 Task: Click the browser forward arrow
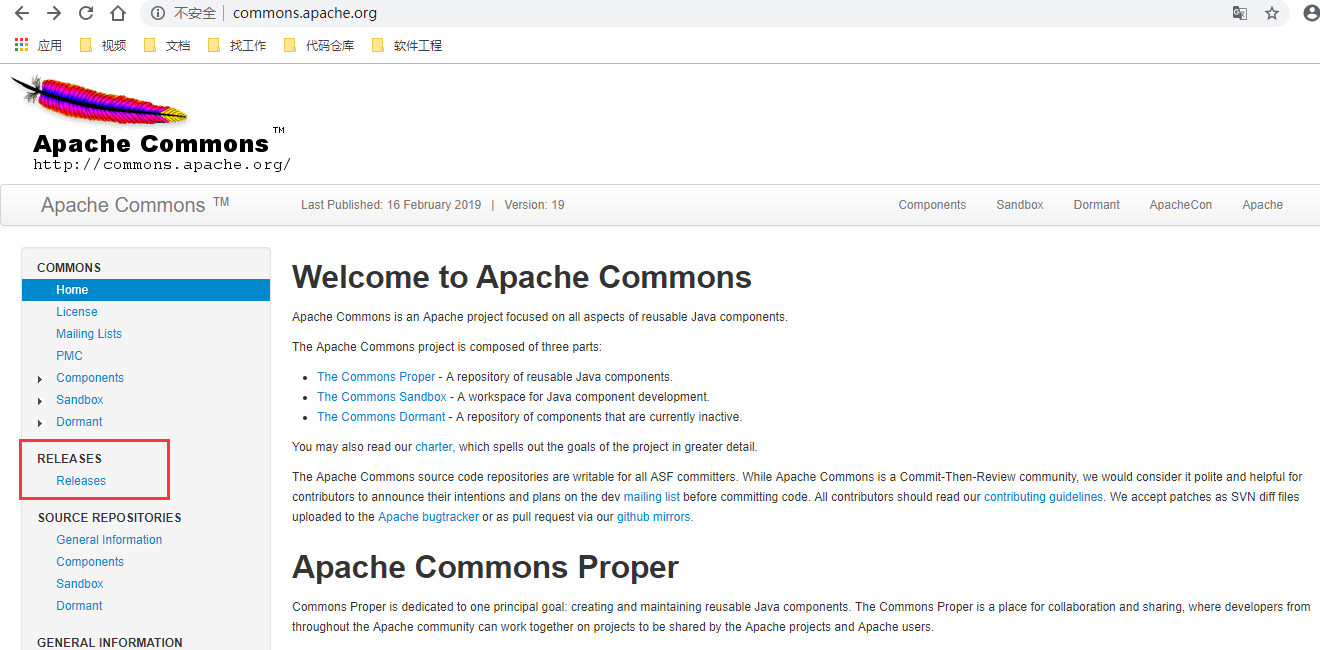[x=54, y=13]
